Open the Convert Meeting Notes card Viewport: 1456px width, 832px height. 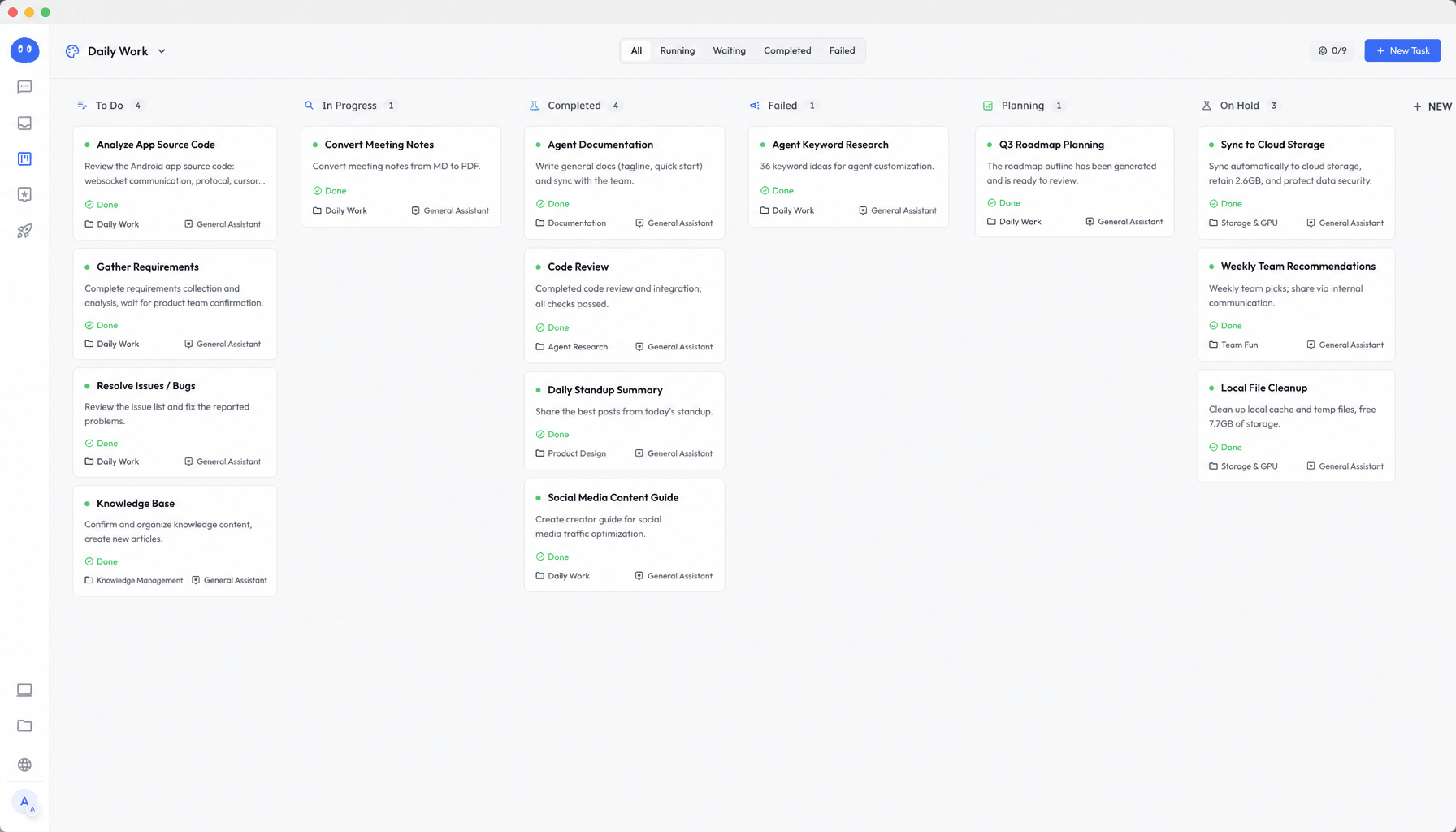pyautogui.click(x=401, y=176)
